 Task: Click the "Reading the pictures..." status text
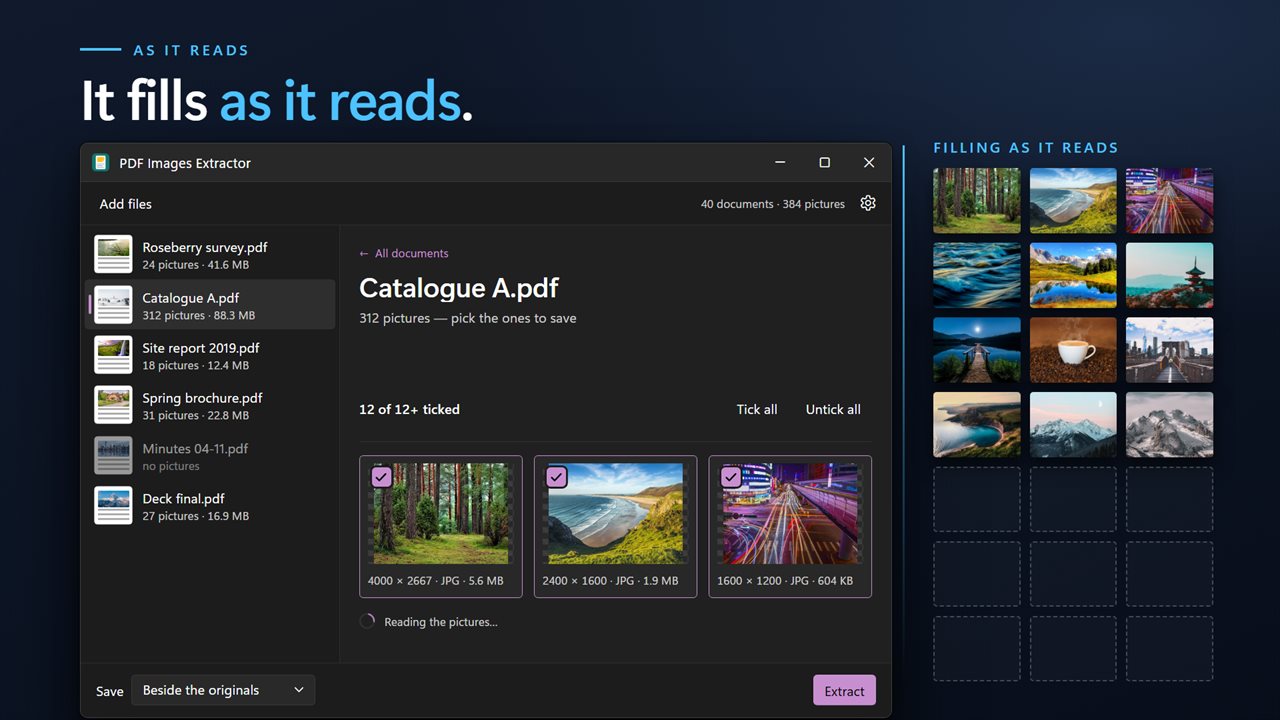(441, 622)
